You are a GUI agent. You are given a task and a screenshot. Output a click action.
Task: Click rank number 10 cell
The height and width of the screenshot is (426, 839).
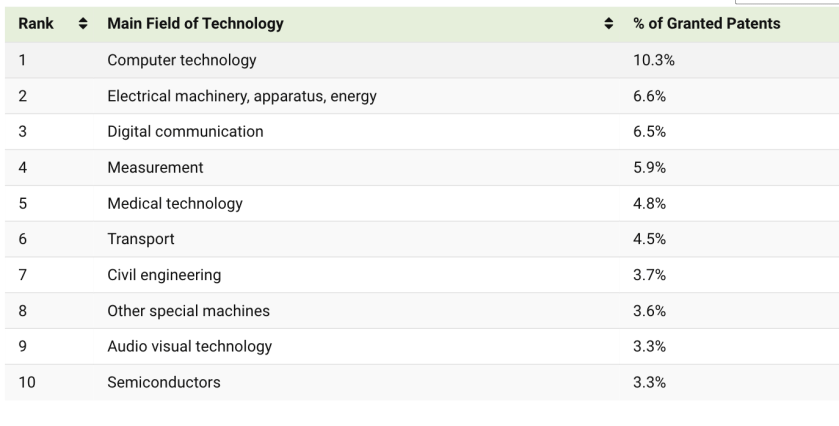click(27, 382)
